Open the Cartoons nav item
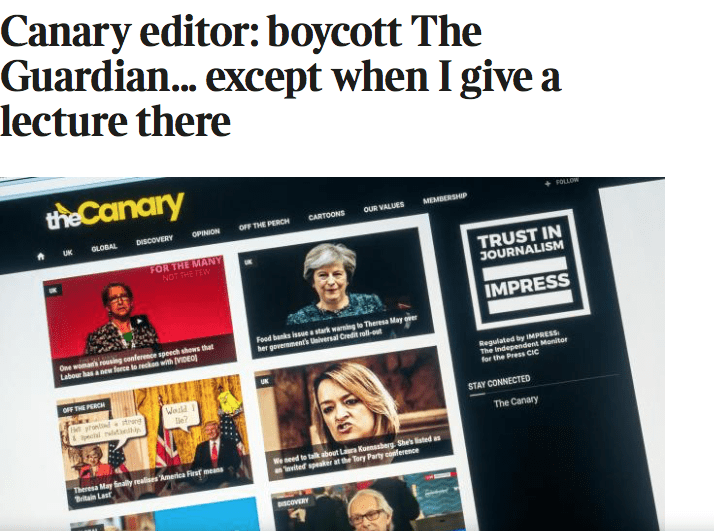 coord(326,215)
